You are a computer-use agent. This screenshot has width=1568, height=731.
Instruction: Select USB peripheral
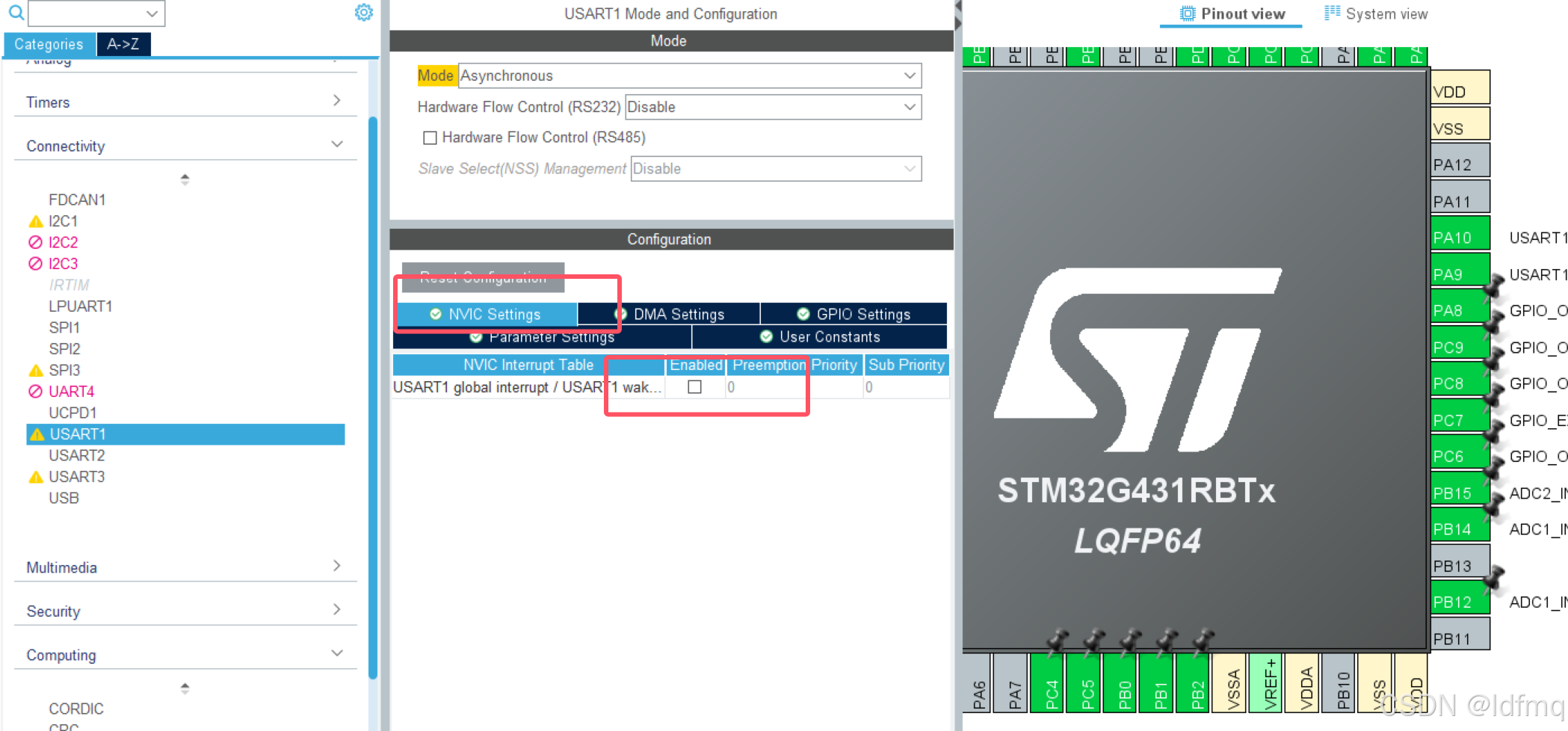tap(64, 498)
